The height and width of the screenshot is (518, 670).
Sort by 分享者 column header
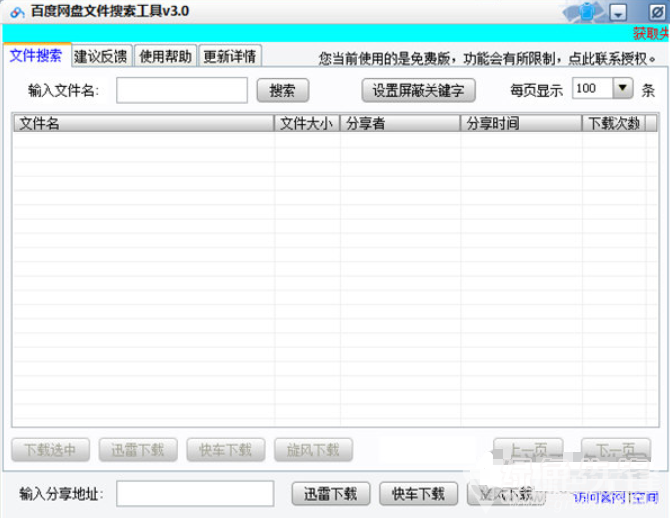point(400,124)
